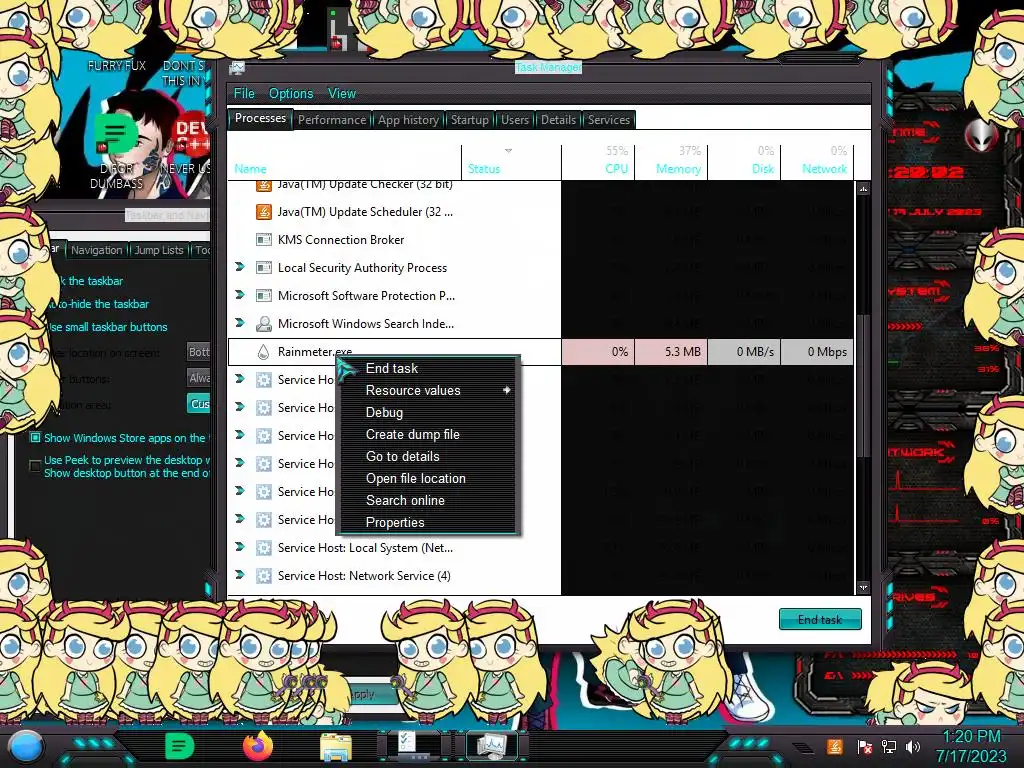Open taskbar location dropdown showing Bott
1024x768 pixels.
199,352
